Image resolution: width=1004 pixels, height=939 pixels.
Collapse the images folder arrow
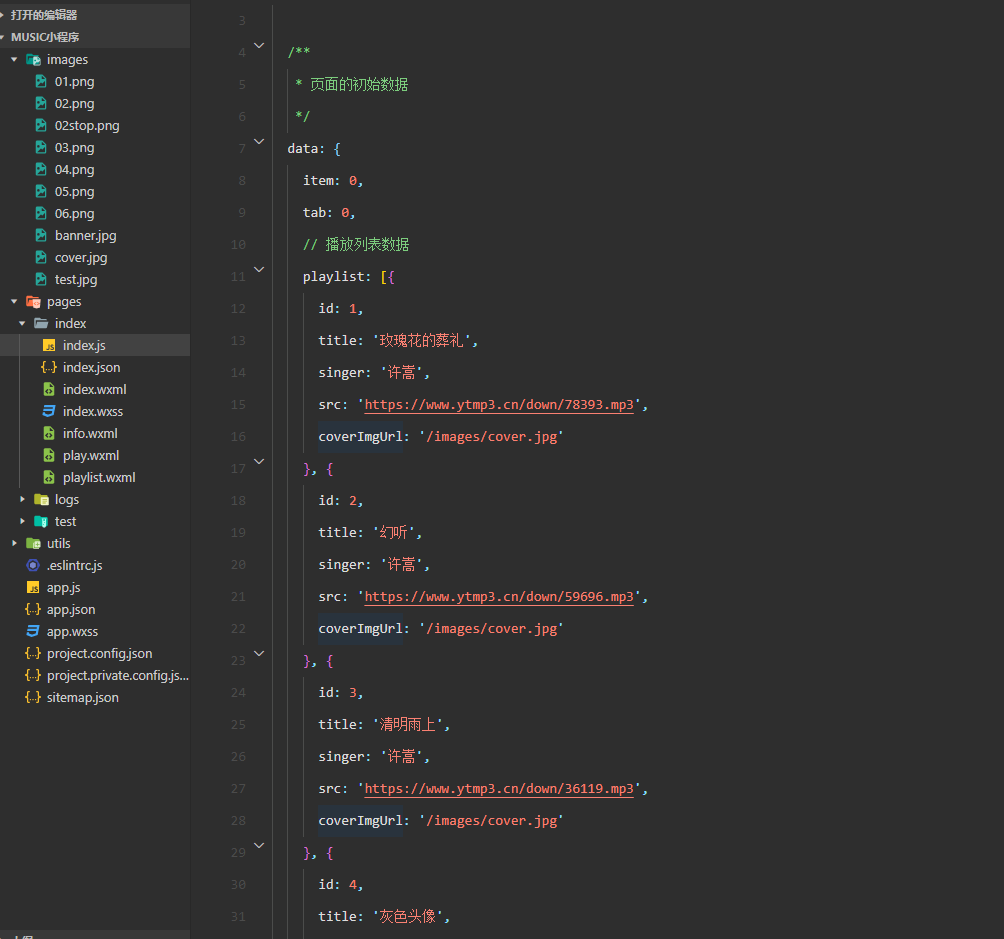tap(14, 60)
